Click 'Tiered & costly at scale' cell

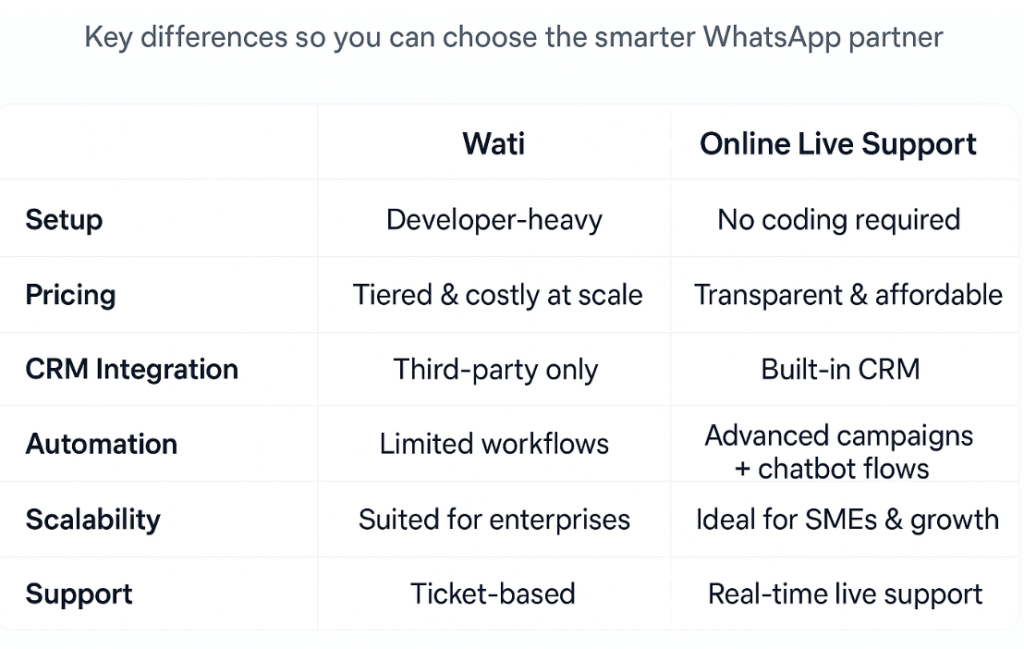pyautogui.click(x=497, y=295)
